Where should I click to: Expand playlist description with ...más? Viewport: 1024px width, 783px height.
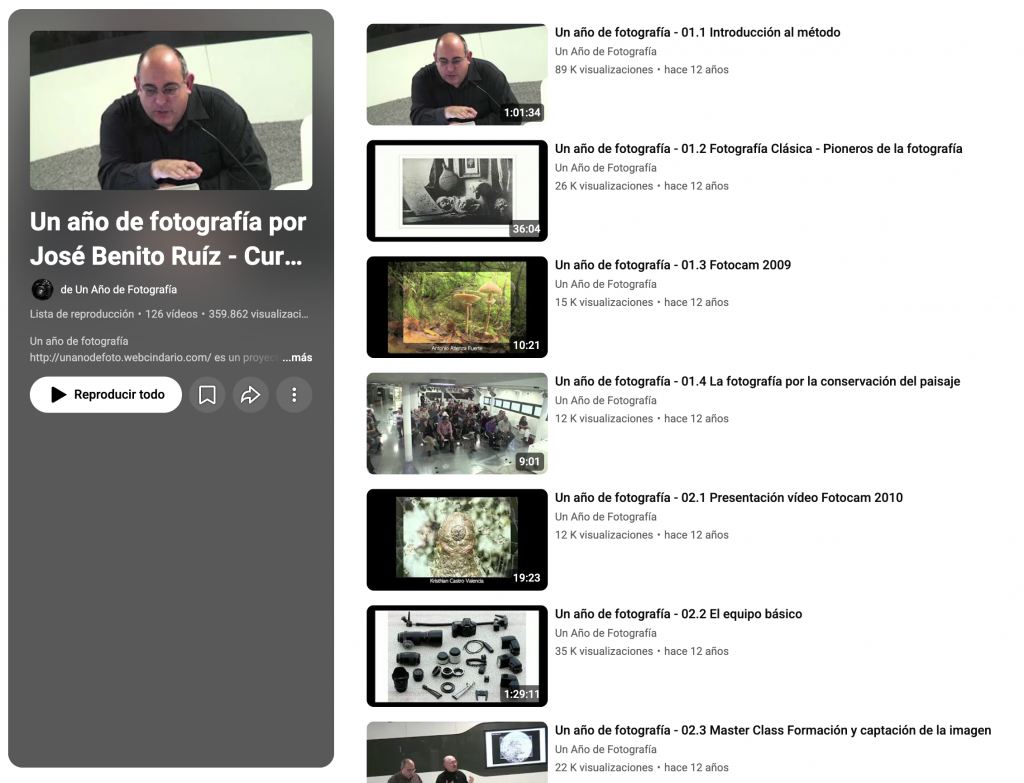pyautogui.click(x=297, y=358)
